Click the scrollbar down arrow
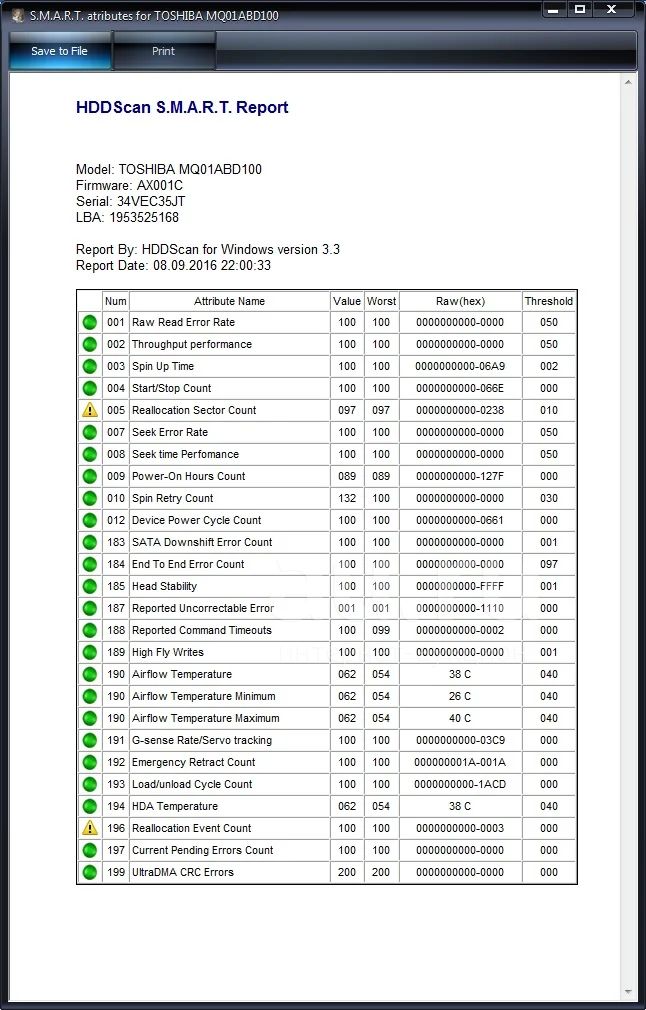The width and height of the screenshot is (646, 1010). click(x=628, y=992)
